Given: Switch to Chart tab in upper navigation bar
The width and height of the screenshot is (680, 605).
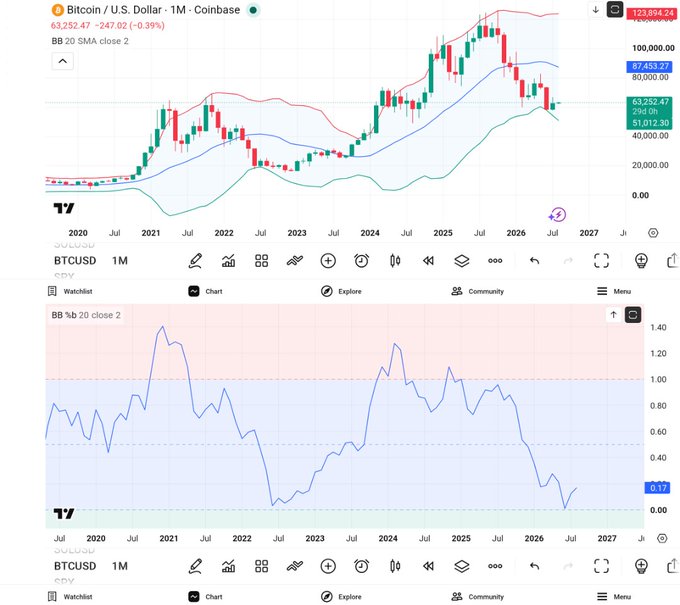Looking at the screenshot, I should click(x=206, y=291).
